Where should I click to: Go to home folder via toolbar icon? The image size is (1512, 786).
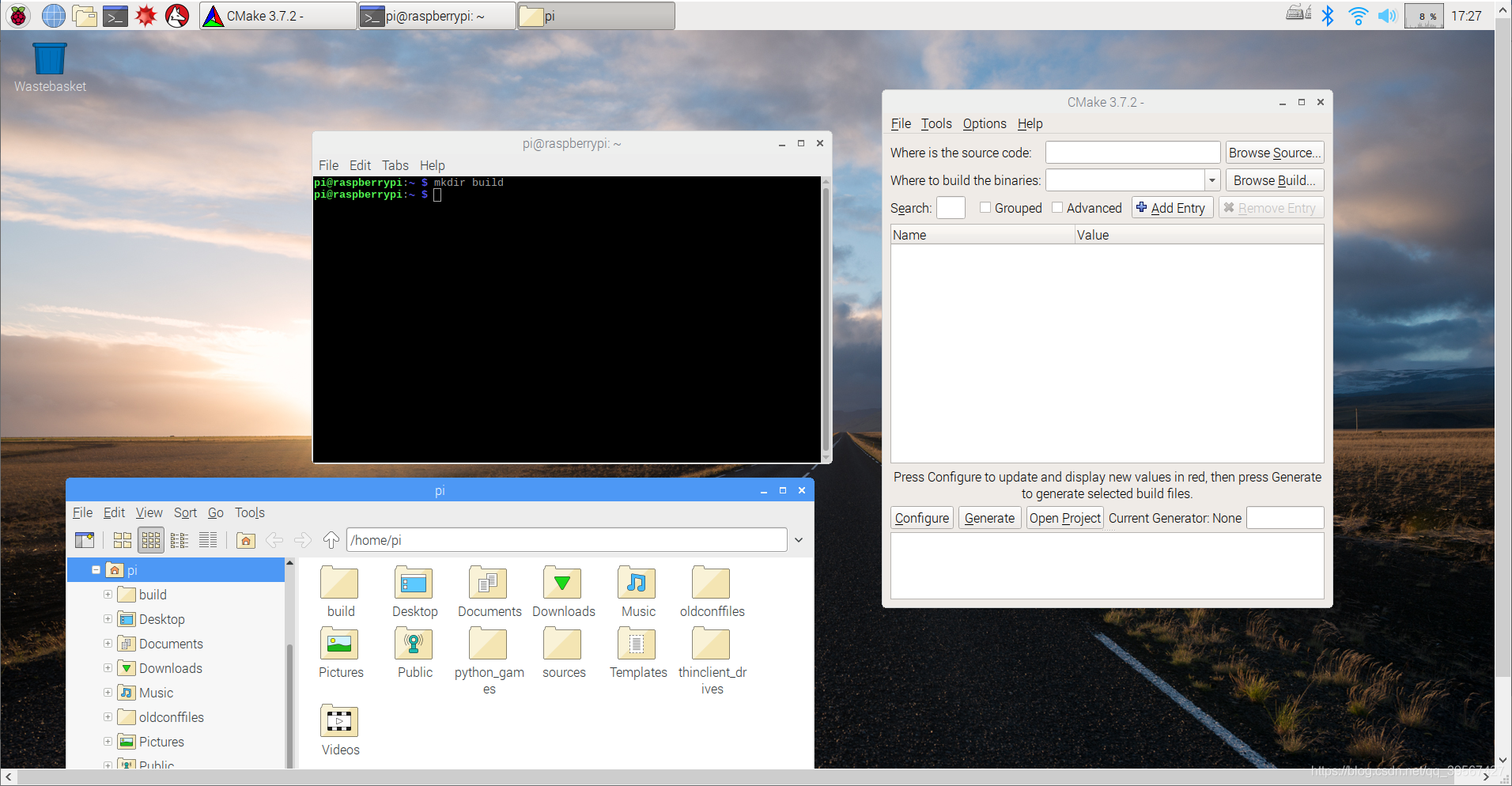(246, 540)
